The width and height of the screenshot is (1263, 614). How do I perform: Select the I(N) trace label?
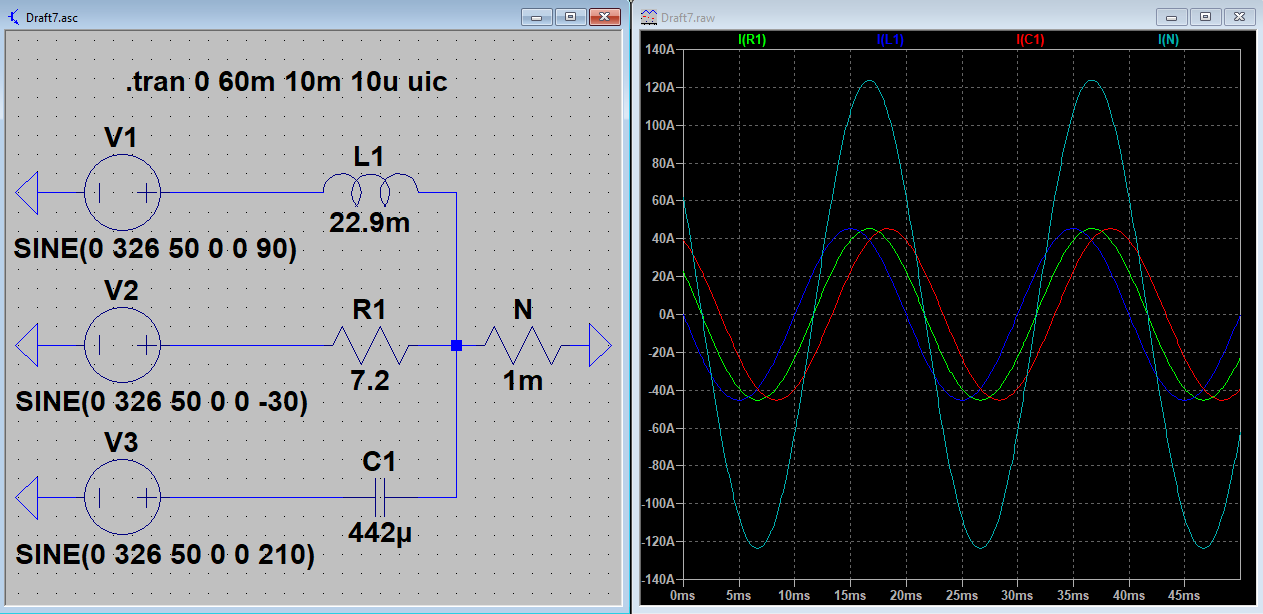pyautogui.click(x=1170, y=39)
